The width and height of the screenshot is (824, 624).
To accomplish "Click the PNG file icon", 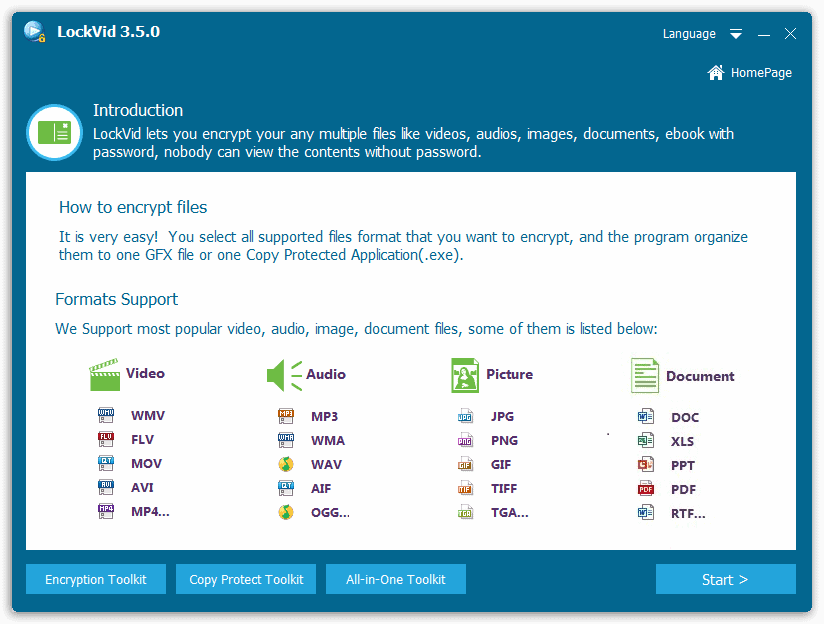I will [465, 440].
